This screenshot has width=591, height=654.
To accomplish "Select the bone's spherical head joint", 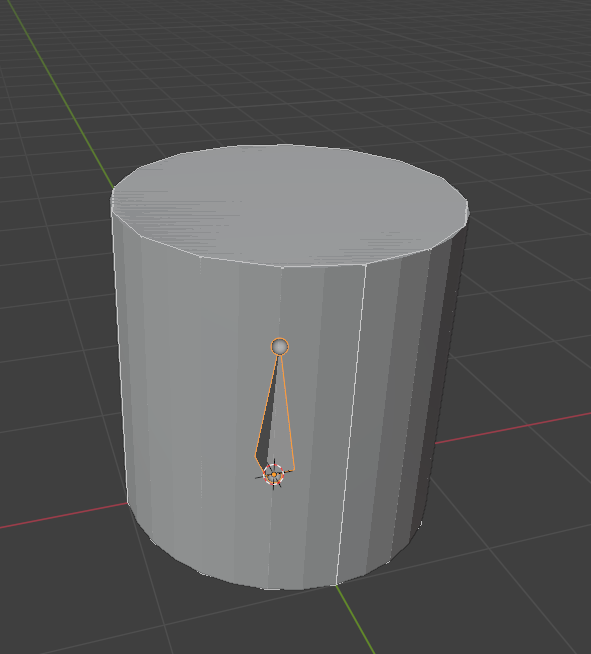I will 279,347.
